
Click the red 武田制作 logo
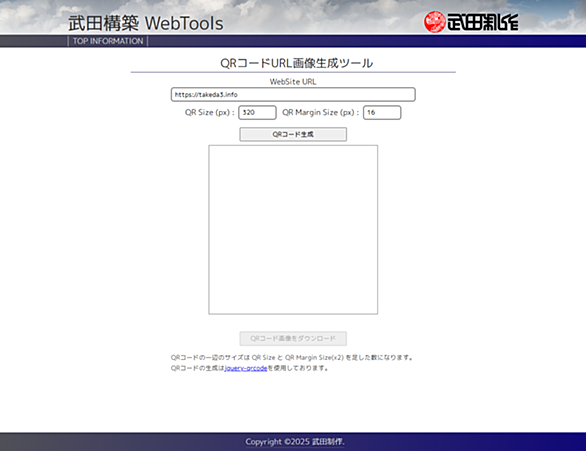[x=471, y=22]
